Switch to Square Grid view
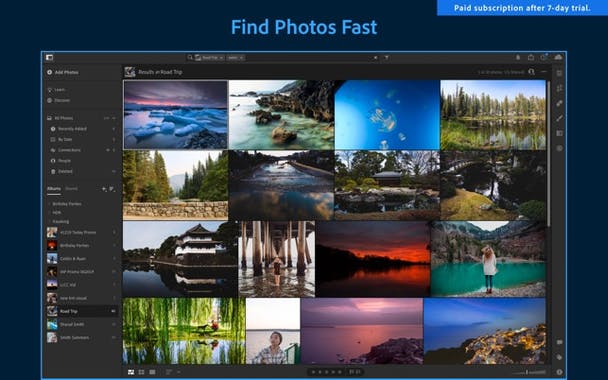The image size is (608, 380). (x=142, y=372)
